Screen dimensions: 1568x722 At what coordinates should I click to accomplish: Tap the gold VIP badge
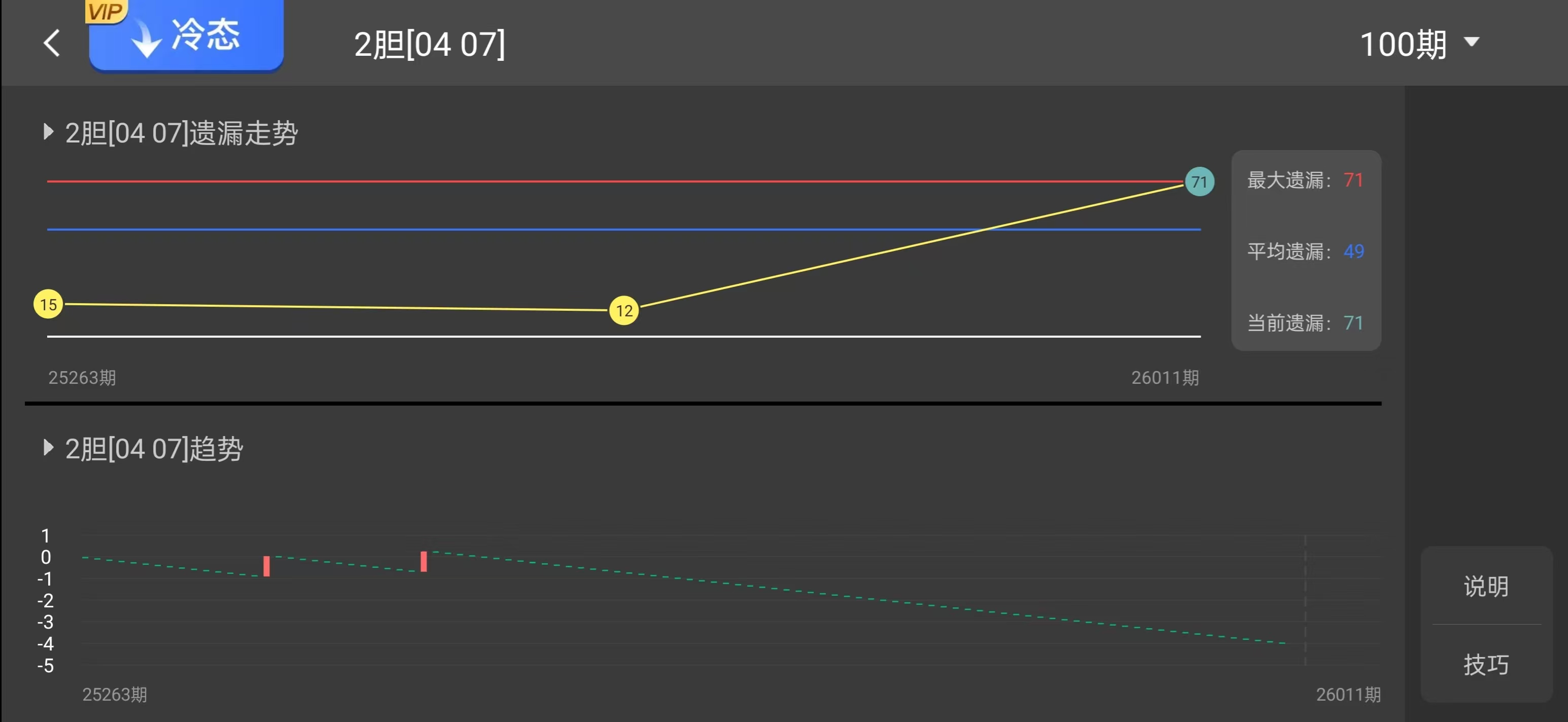tap(106, 11)
